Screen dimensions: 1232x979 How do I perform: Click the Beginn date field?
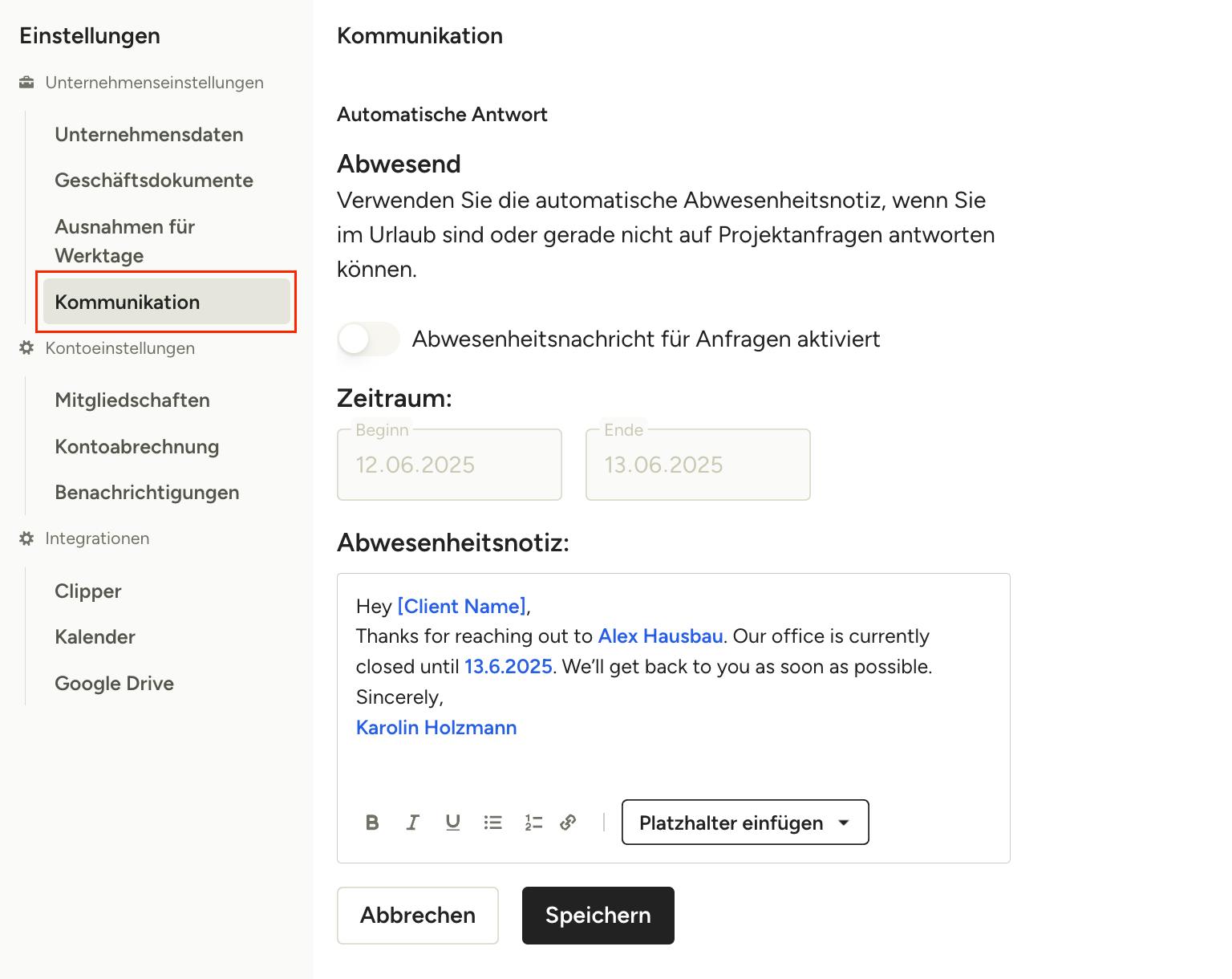click(449, 465)
